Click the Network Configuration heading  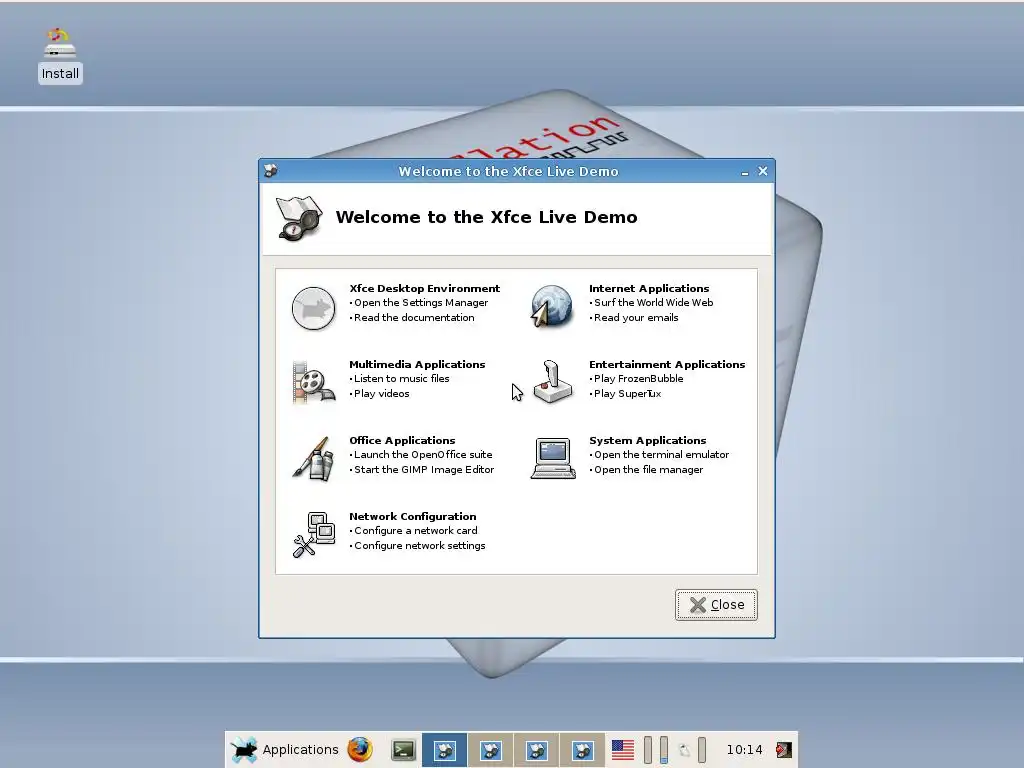click(x=412, y=517)
